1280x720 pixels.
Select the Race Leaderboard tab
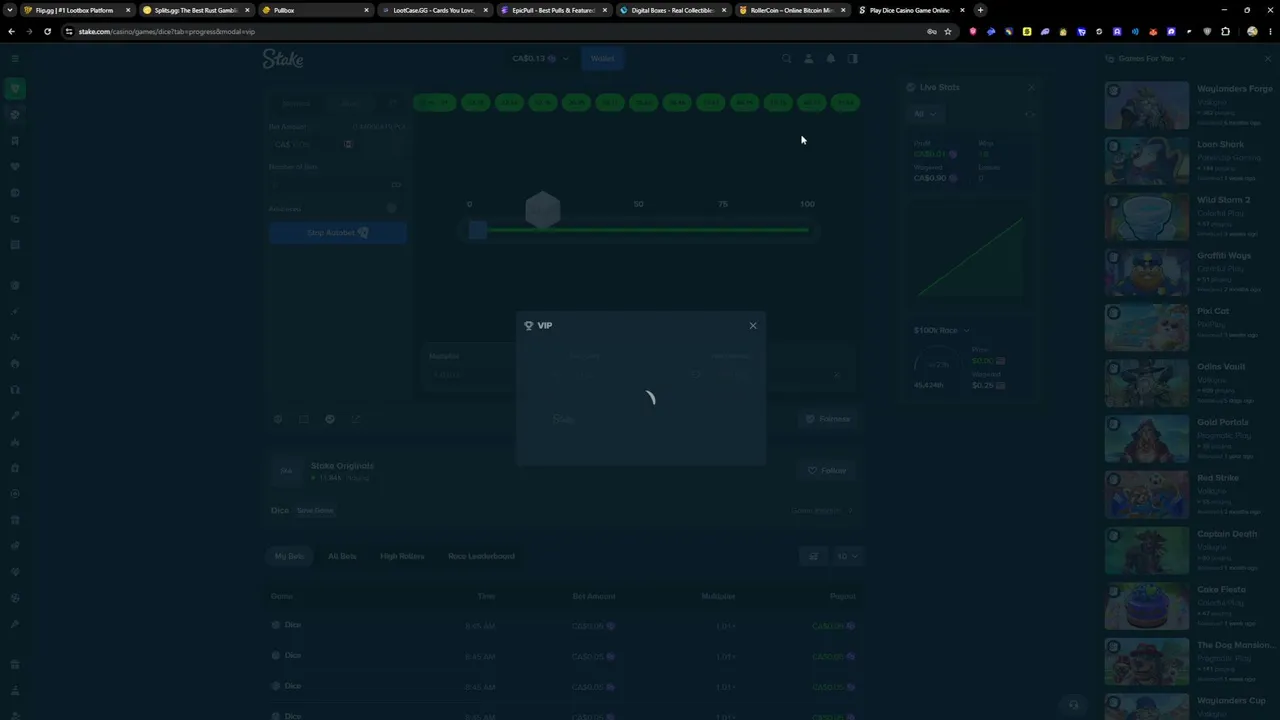(x=481, y=556)
